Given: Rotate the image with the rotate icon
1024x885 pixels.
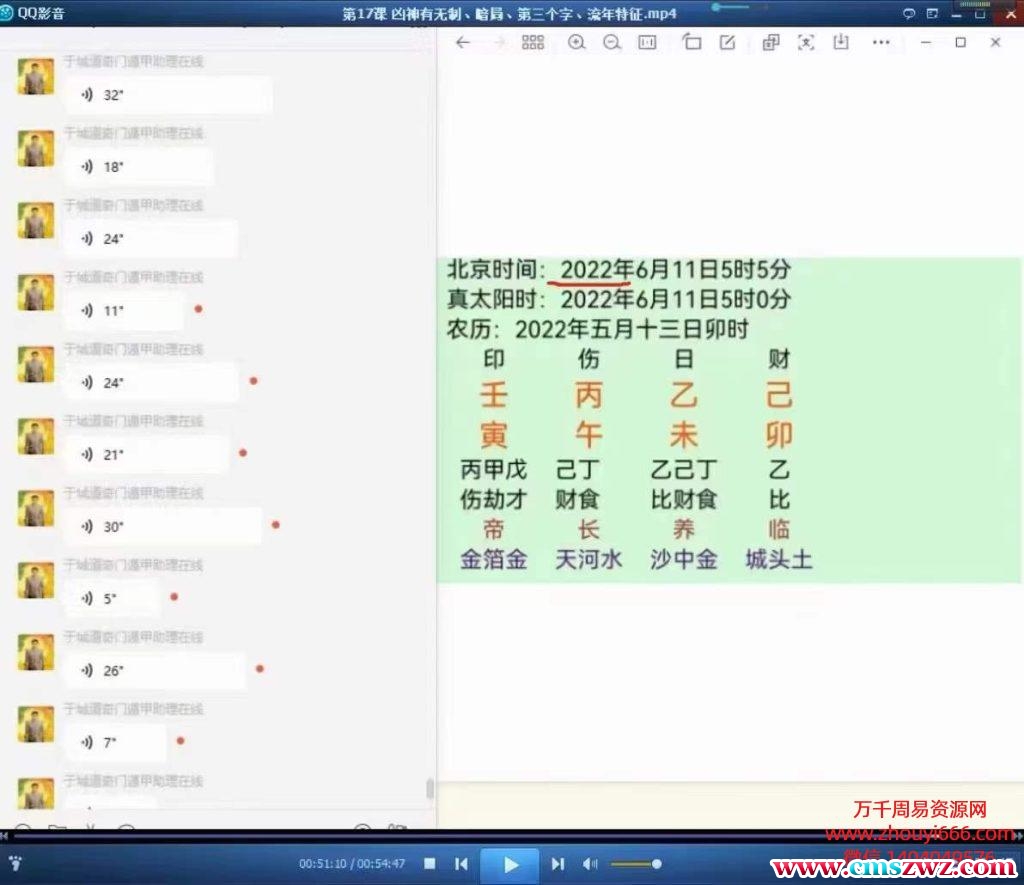Looking at the screenshot, I should pos(692,42).
